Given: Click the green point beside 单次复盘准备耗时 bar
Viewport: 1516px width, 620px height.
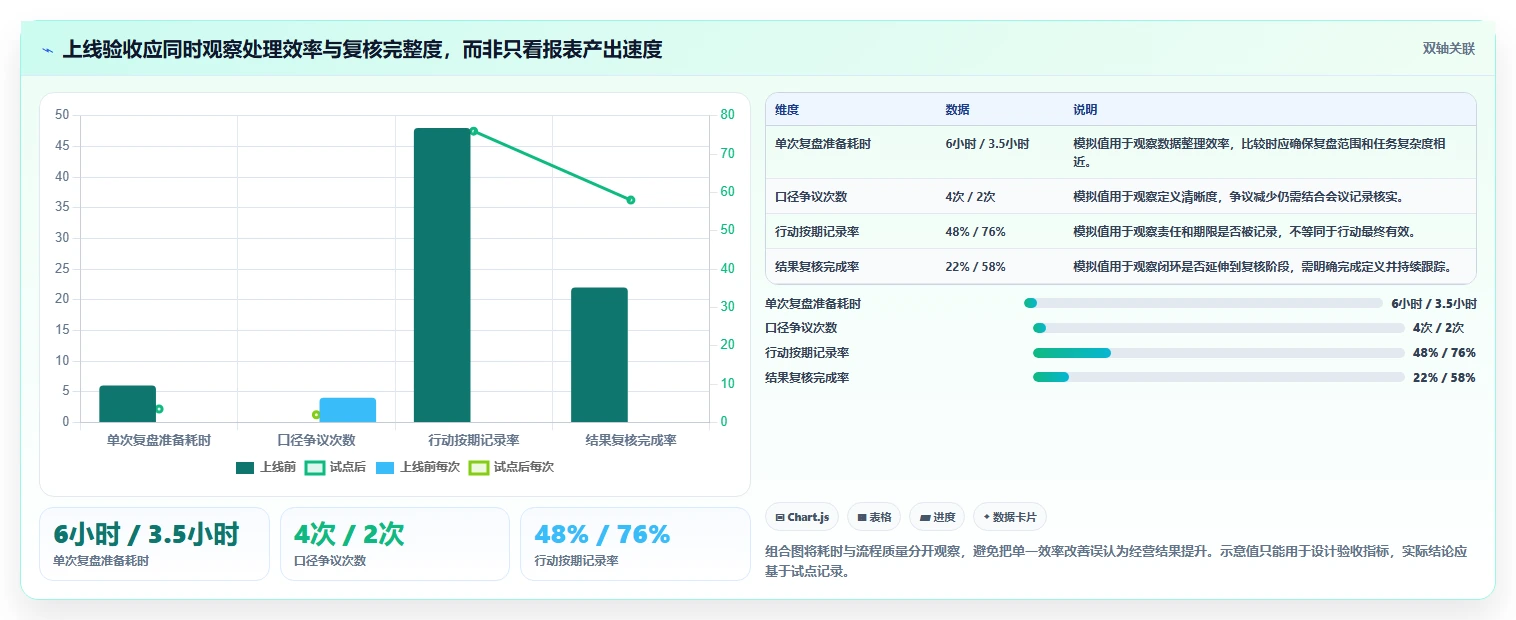Looking at the screenshot, I should coord(159,409).
